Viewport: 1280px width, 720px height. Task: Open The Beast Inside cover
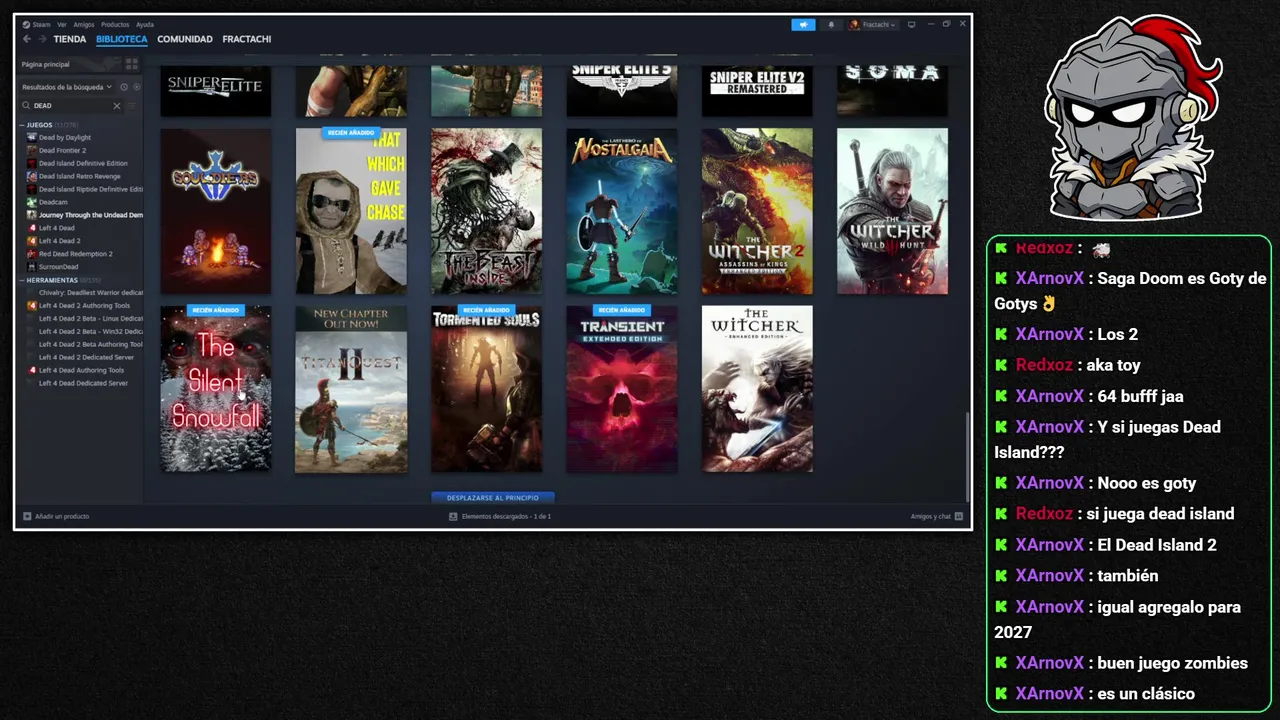click(x=486, y=211)
